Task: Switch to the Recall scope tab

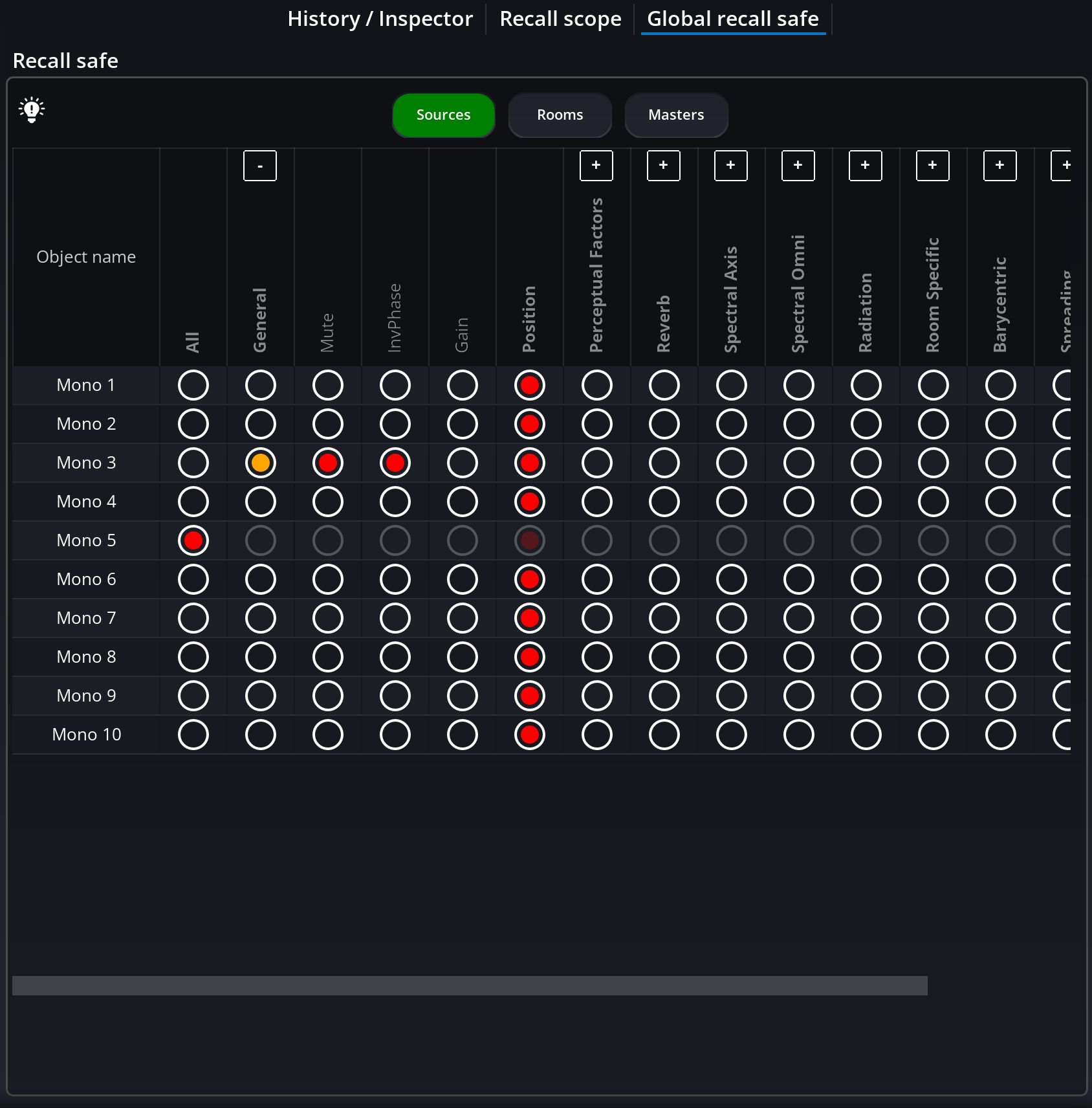Action: click(560, 19)
